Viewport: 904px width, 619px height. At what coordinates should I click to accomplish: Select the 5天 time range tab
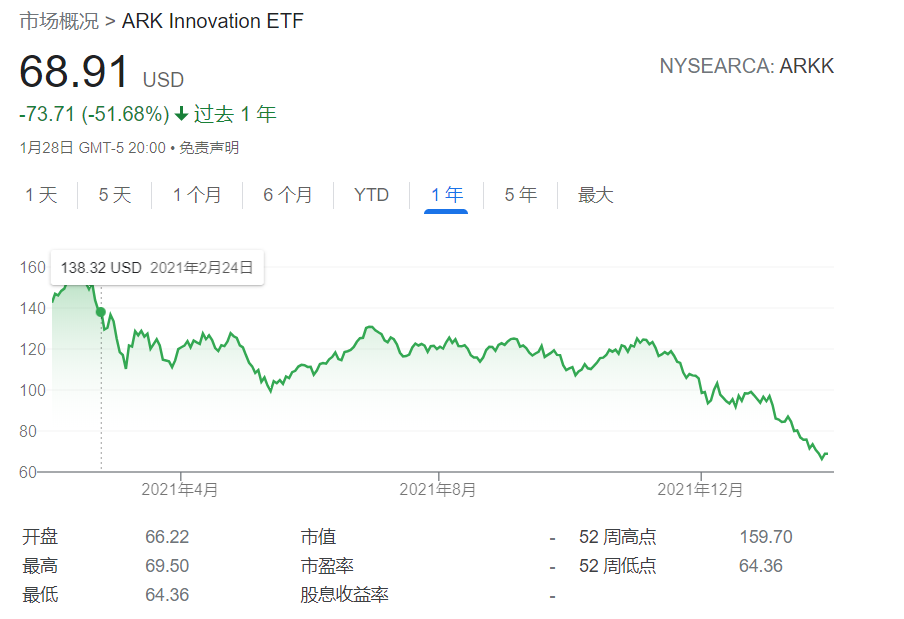point(113,195)
